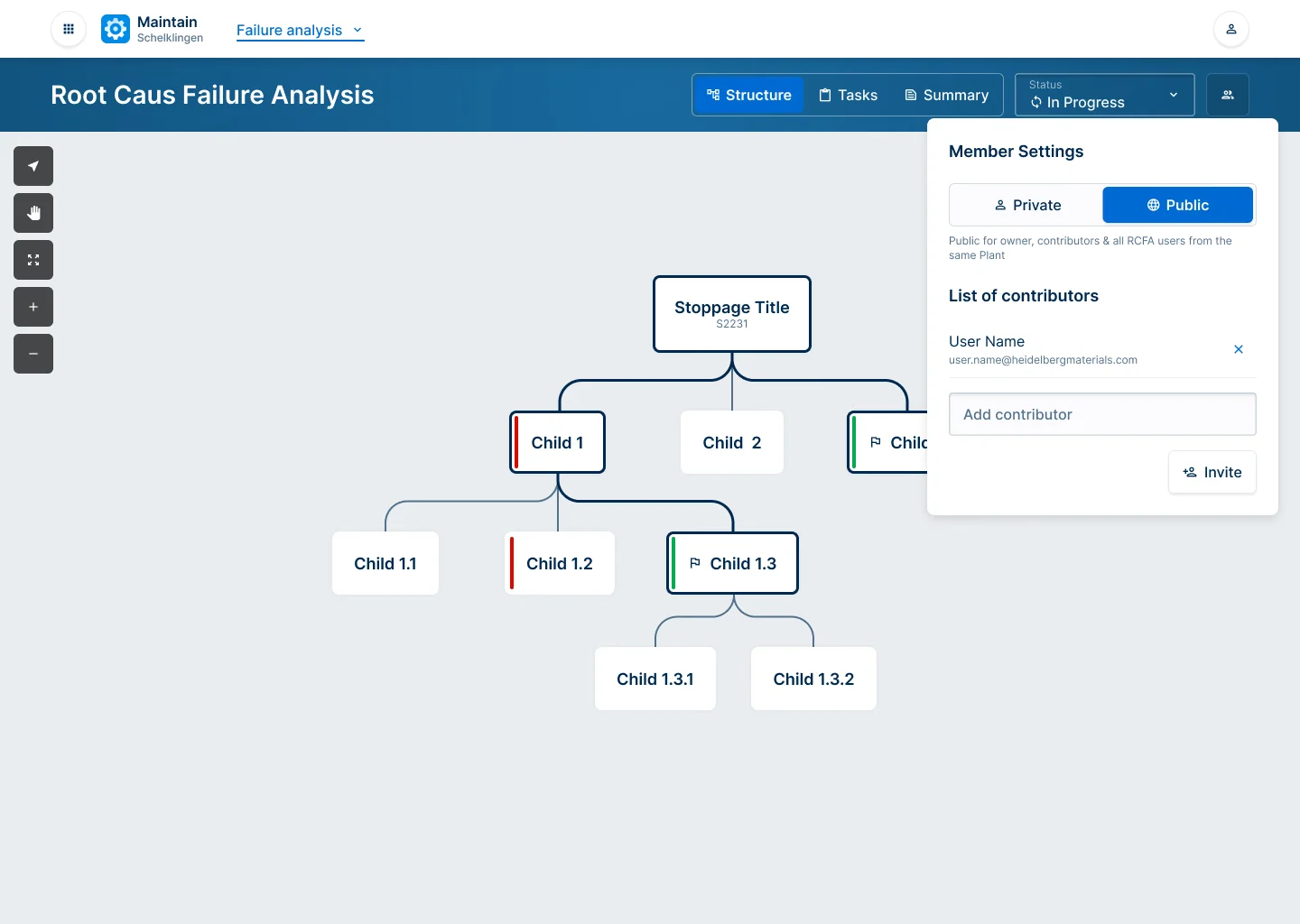Select the Child 1.2 node

tap(560, 563)
